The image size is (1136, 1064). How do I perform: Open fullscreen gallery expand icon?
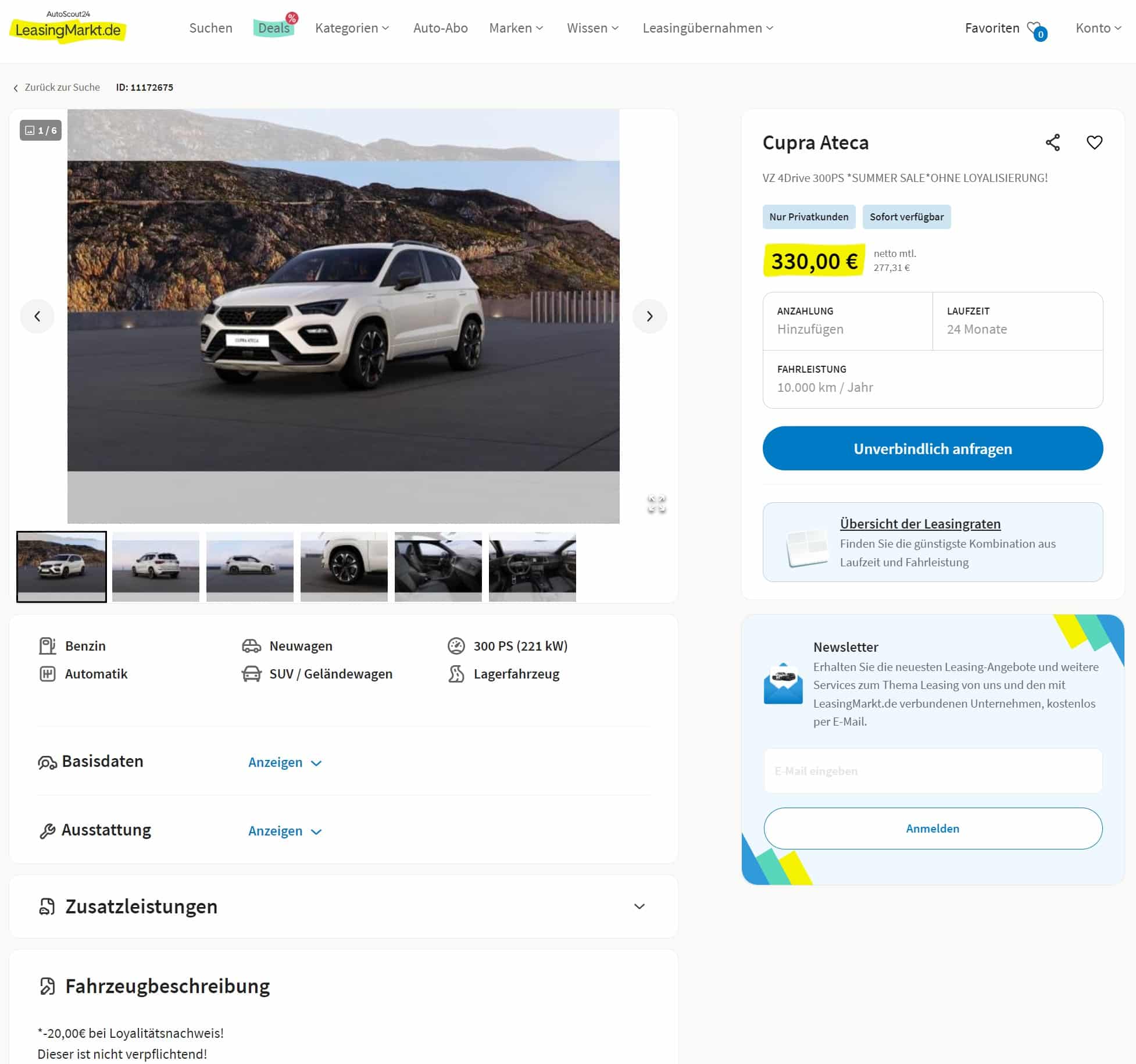tap(656, 504)
